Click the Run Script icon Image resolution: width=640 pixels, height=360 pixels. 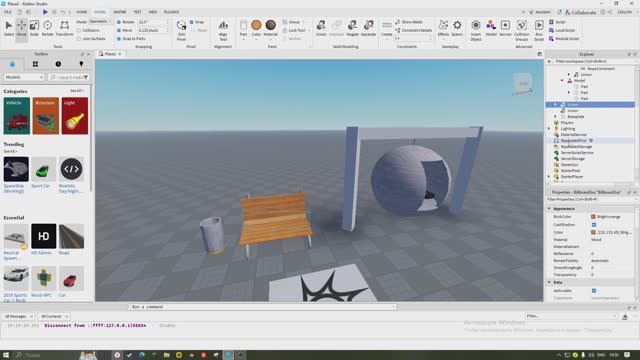539,30
